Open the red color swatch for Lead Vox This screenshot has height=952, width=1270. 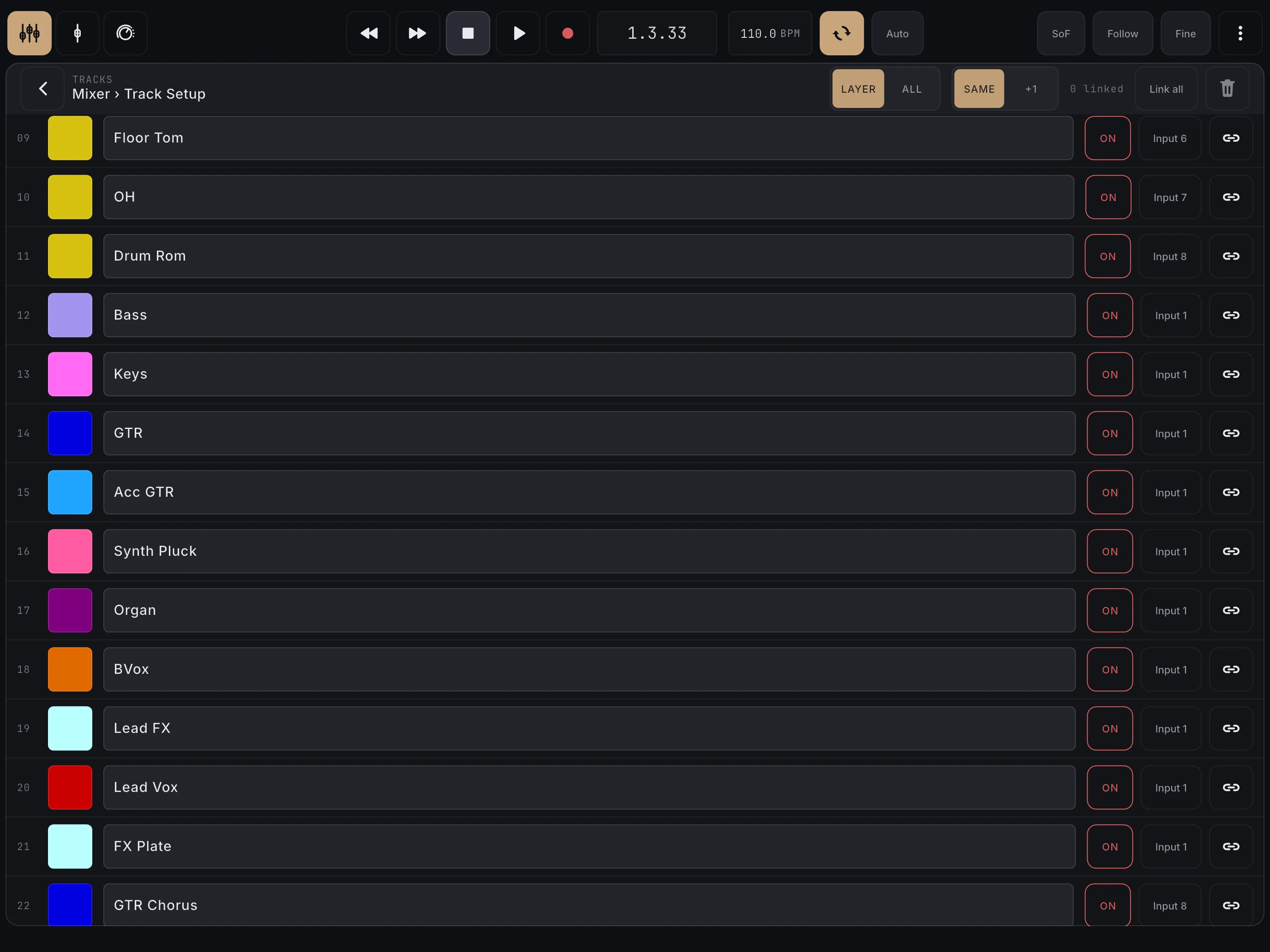tap(70, 787)
